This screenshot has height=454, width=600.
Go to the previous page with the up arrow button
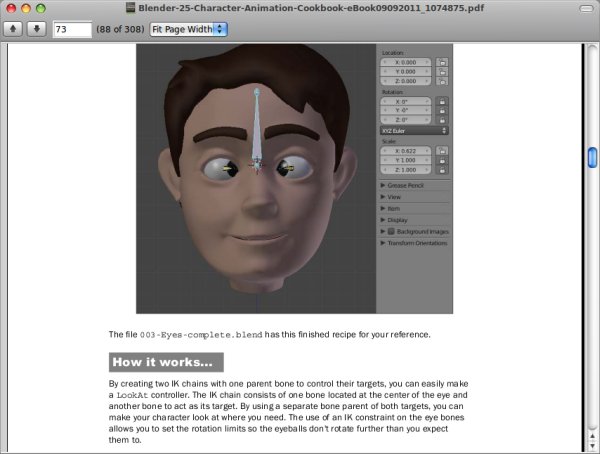coord(13,29)
